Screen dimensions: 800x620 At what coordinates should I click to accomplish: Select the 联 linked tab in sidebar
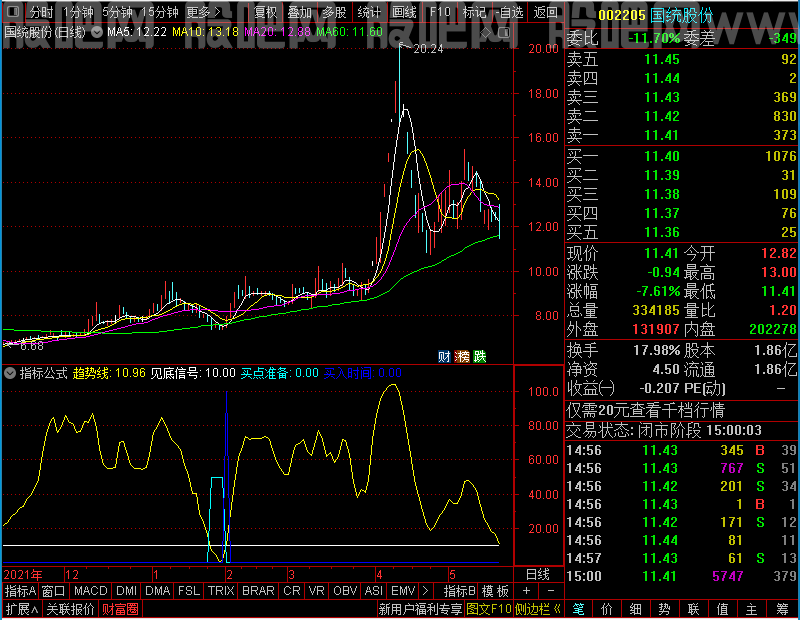(693, 609)
